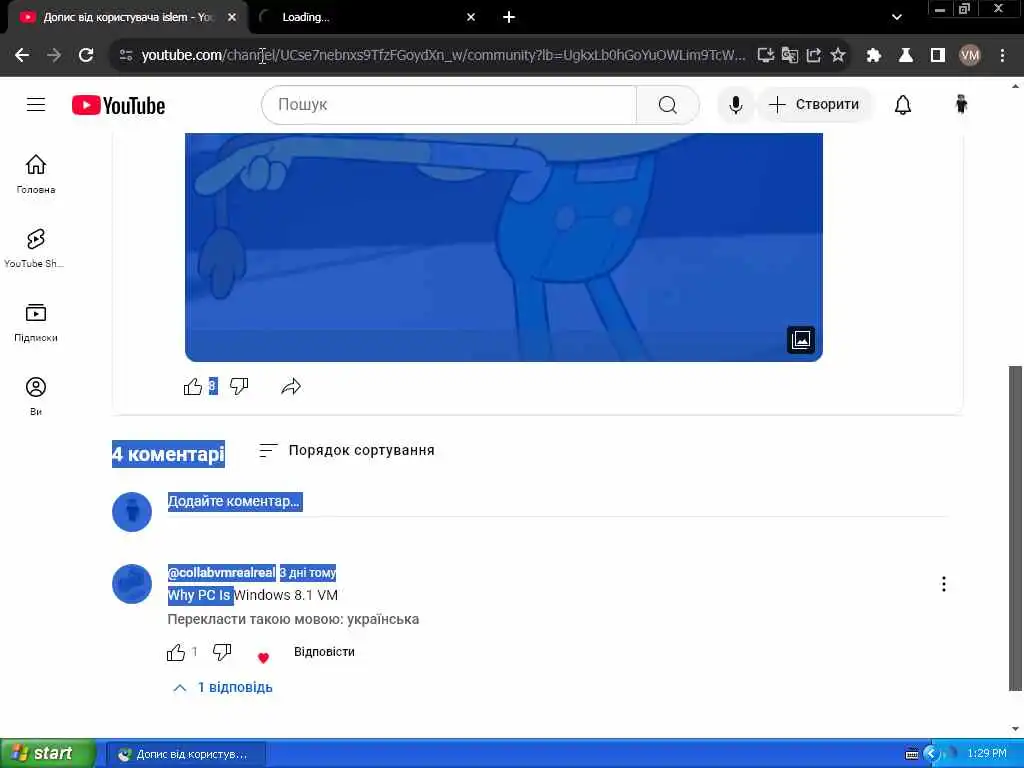Open Підписки in sidebar
Viewport: 1024px width, 768px height.
coord(36,323)
